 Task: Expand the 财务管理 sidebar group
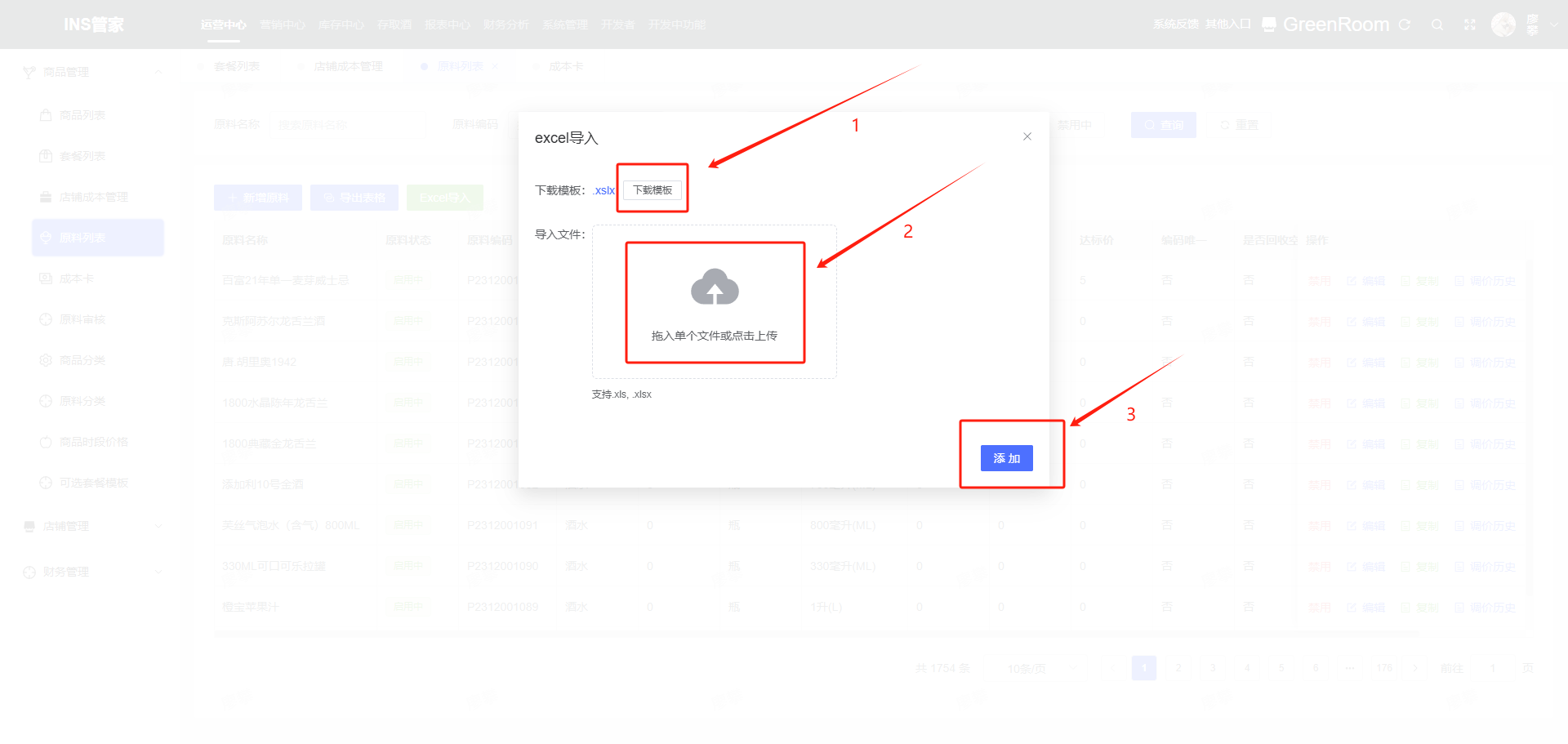(x=158, y=572)
